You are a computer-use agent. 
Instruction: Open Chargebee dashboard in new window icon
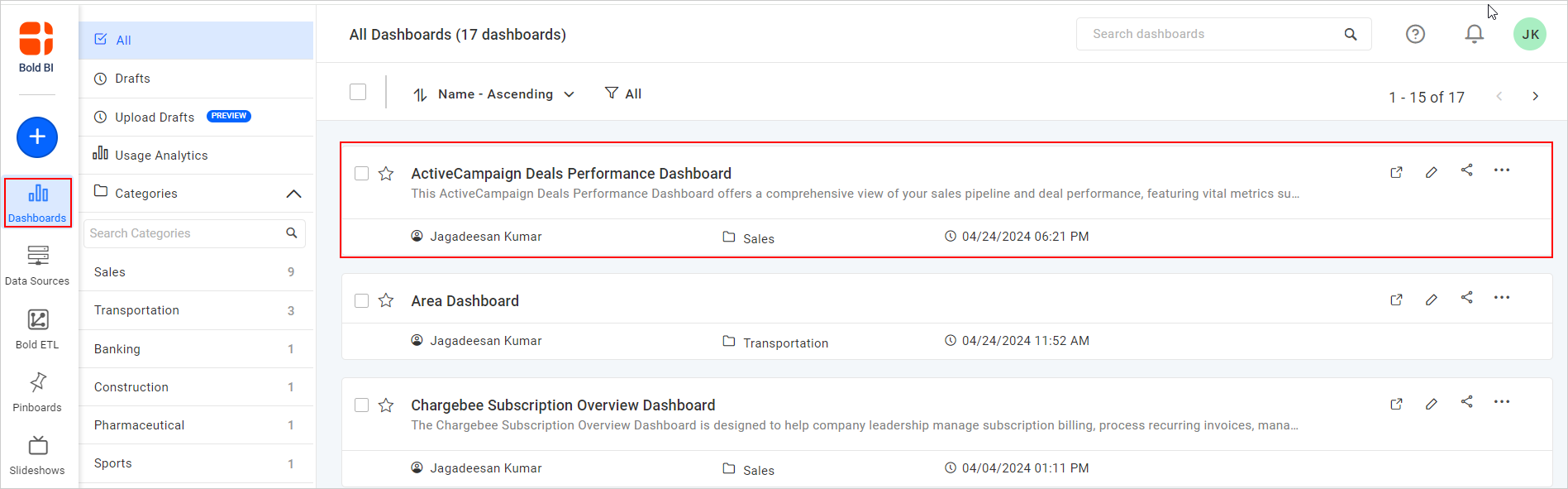[x=1396, y=404]
